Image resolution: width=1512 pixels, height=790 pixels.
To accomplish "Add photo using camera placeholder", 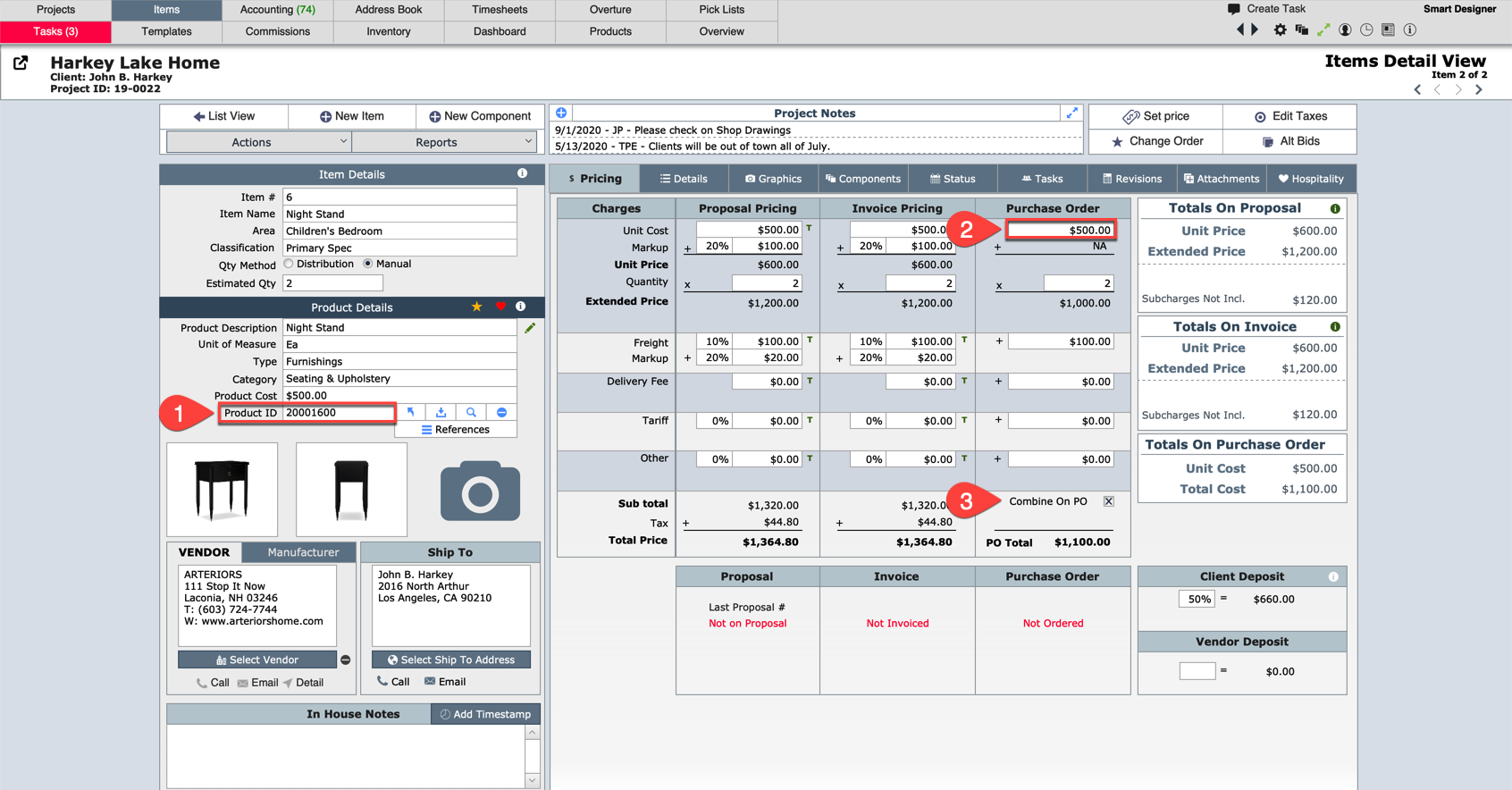I will click(x=480, y=491).
